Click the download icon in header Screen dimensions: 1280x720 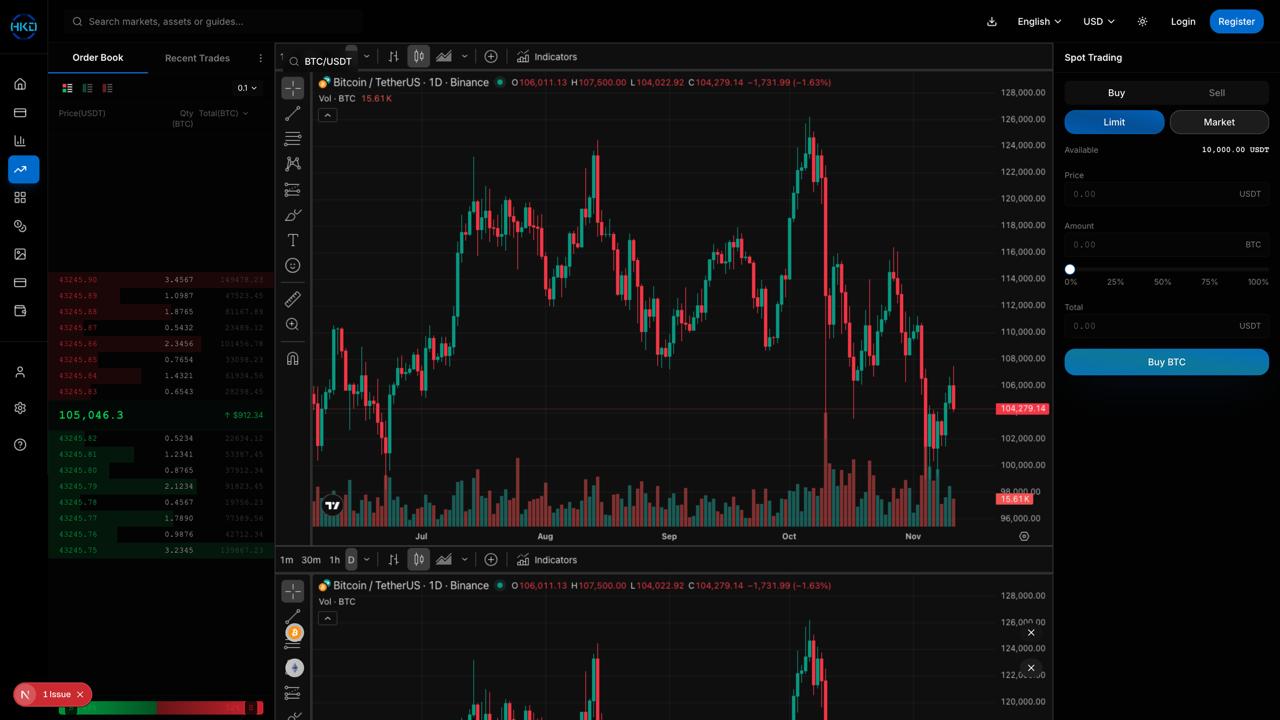pyautogui.click(x=992, y=21)
